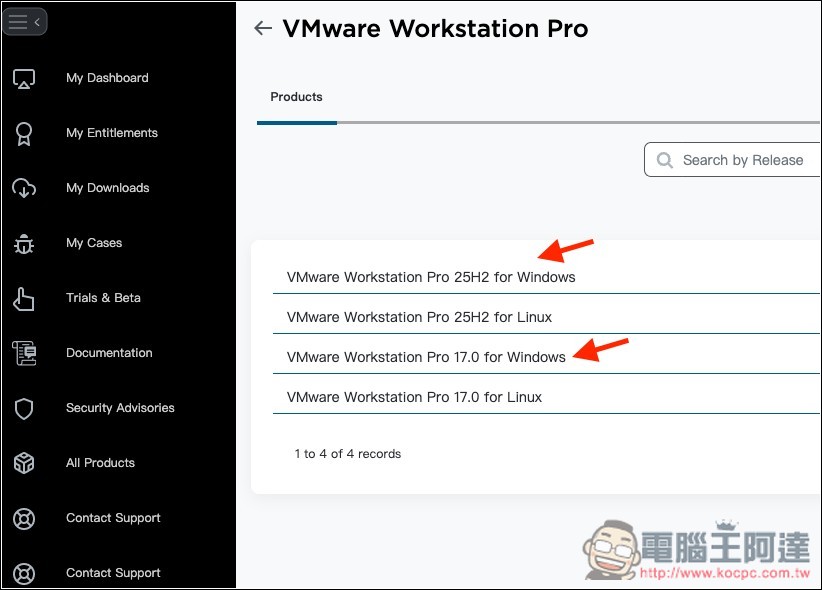822x590 pixels.
Task: Open My Downloads via the cloud download icon
Action: (26, 187)
